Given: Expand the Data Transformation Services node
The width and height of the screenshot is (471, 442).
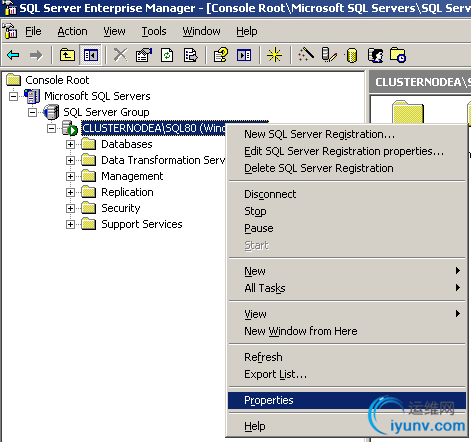Looking at the screenshot, I should coord(70,160).
